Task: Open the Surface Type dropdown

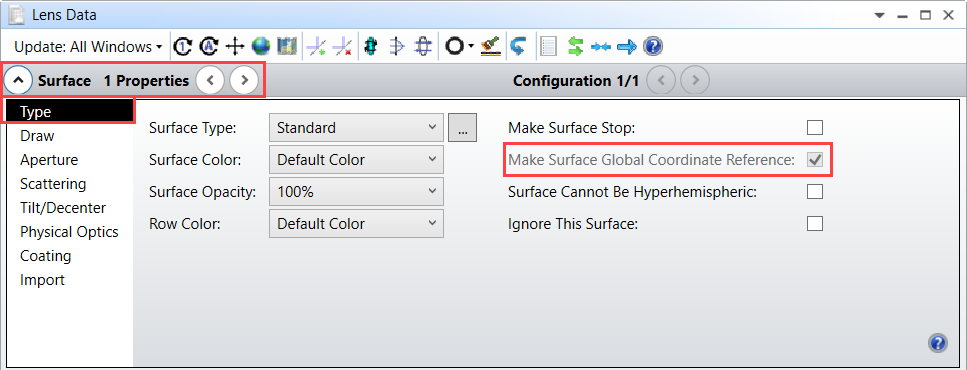Action: 356,128
